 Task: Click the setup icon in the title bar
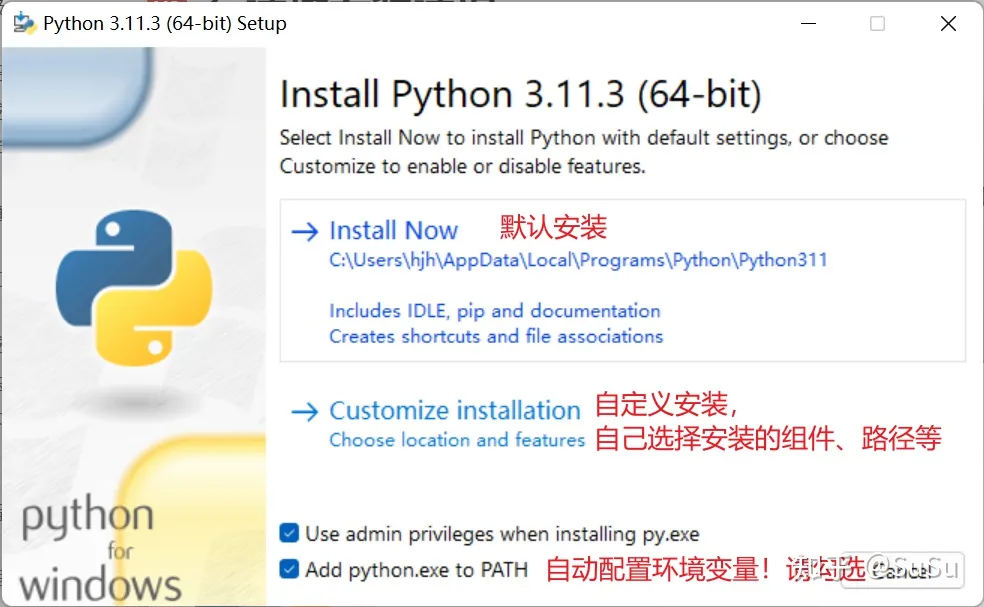tap(22, 22)
